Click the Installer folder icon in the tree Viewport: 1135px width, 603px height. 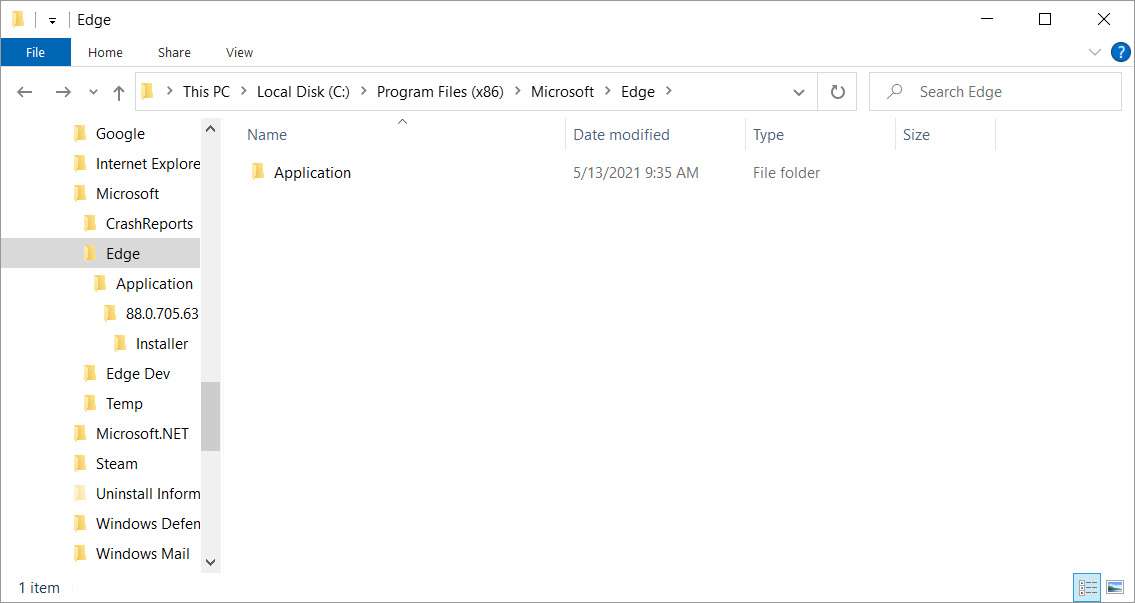click(x=120, y=343)
